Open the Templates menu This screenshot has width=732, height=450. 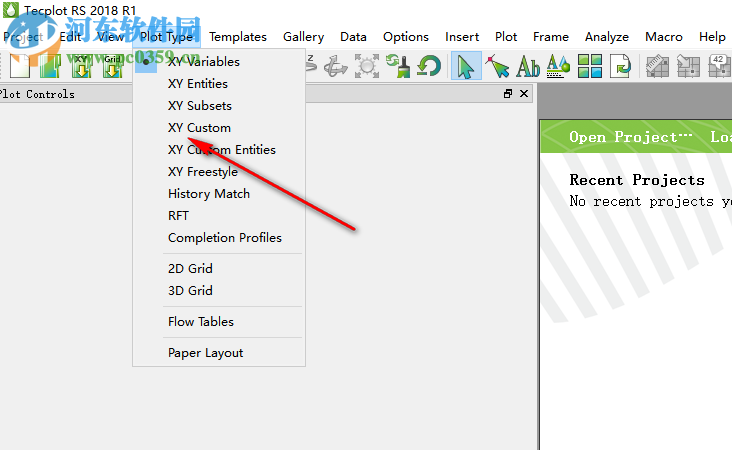click(x=238, y=37)
